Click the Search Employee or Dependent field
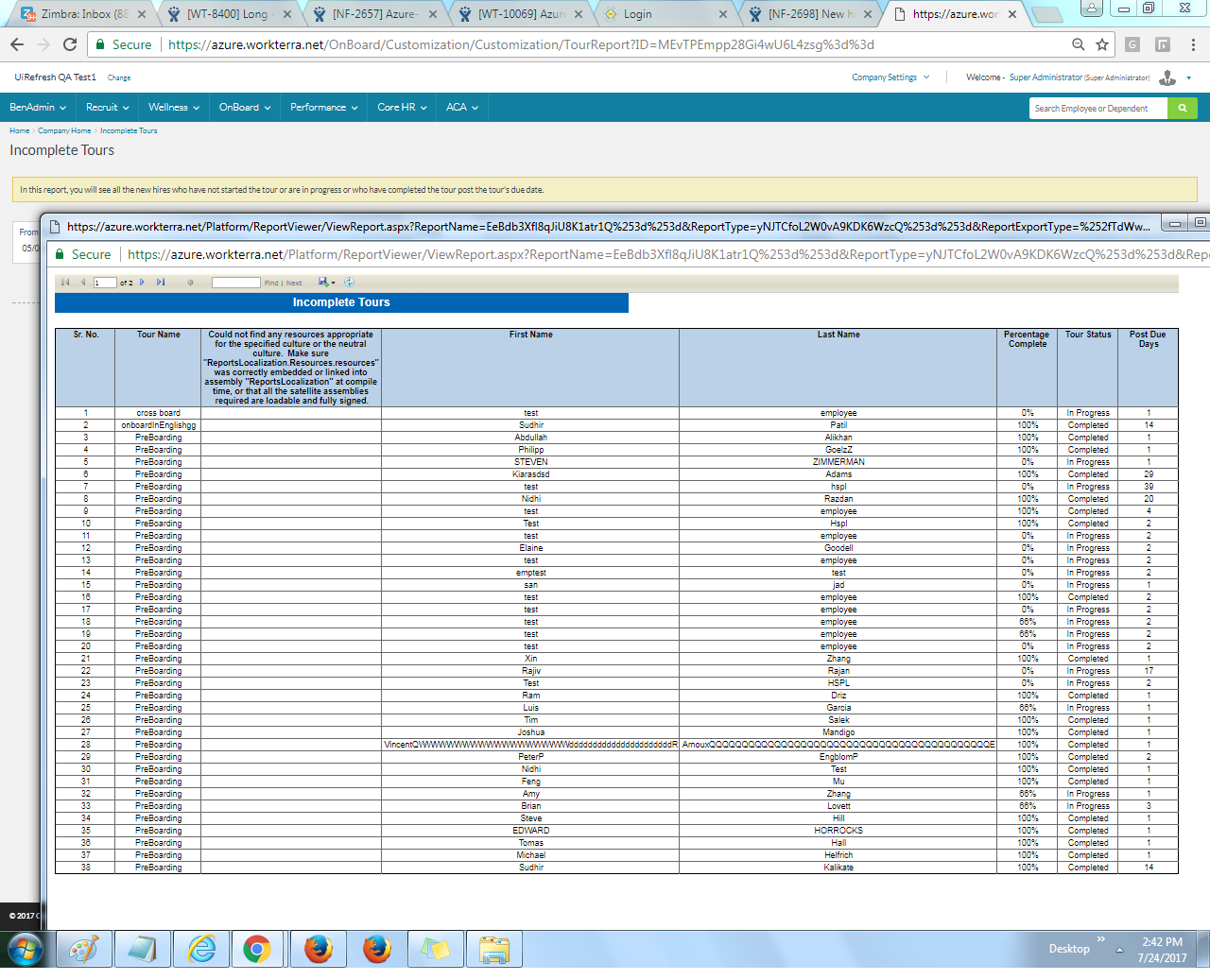Screen dimensions: 1210x980 1098,108
